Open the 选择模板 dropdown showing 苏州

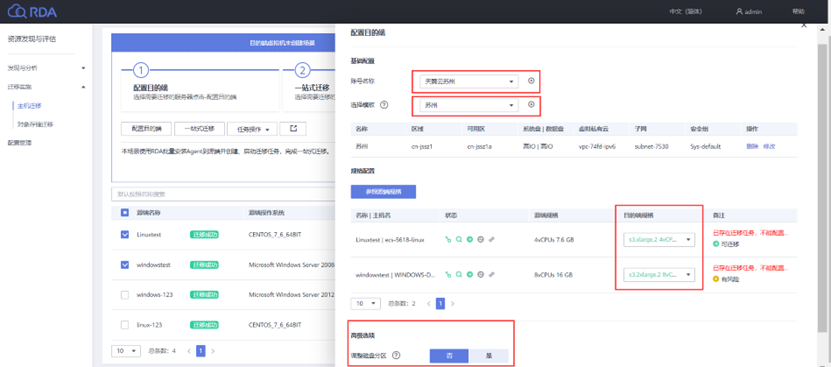tap(468, 105)
